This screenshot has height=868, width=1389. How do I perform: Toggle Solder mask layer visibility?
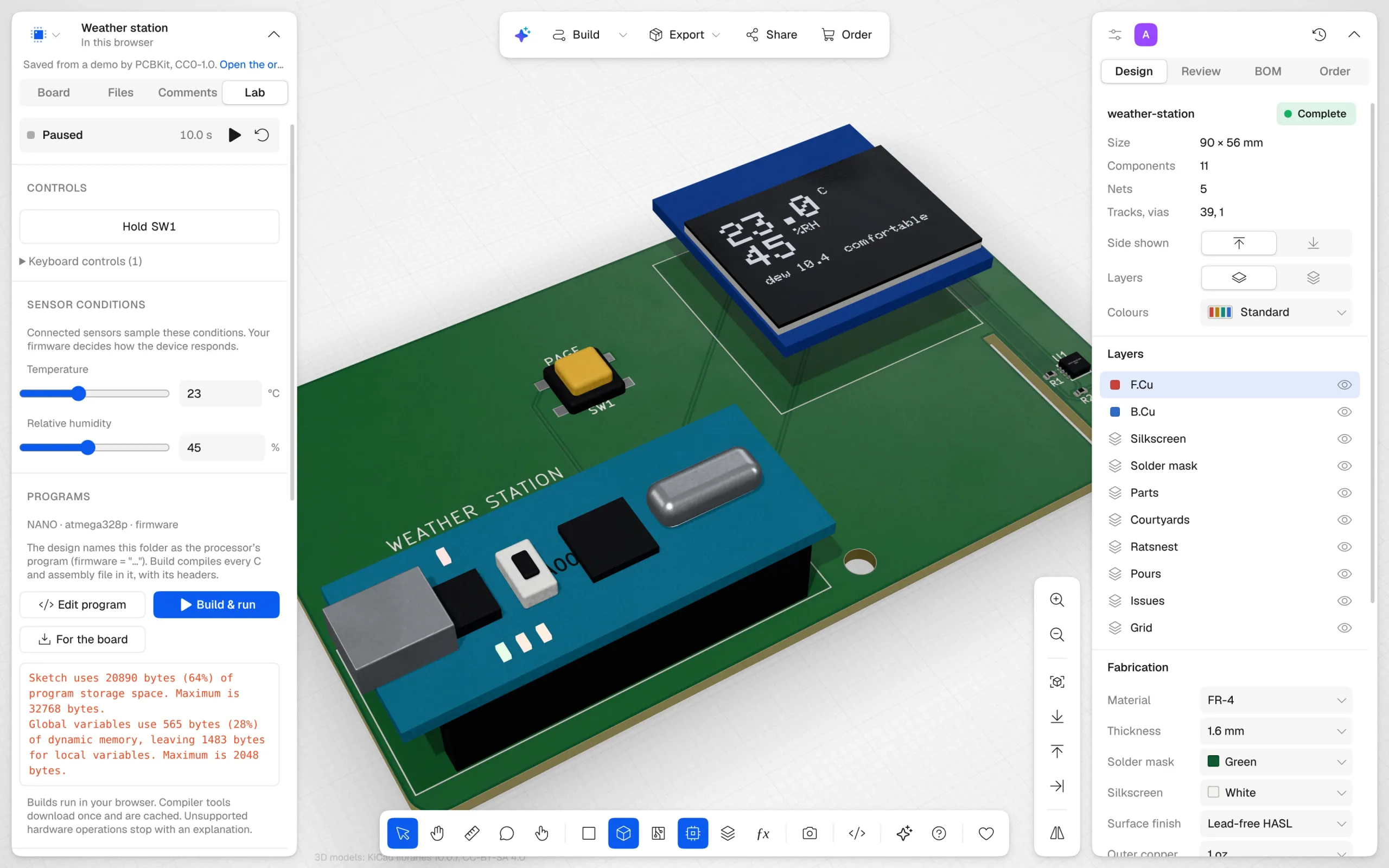click(1344, 465)
